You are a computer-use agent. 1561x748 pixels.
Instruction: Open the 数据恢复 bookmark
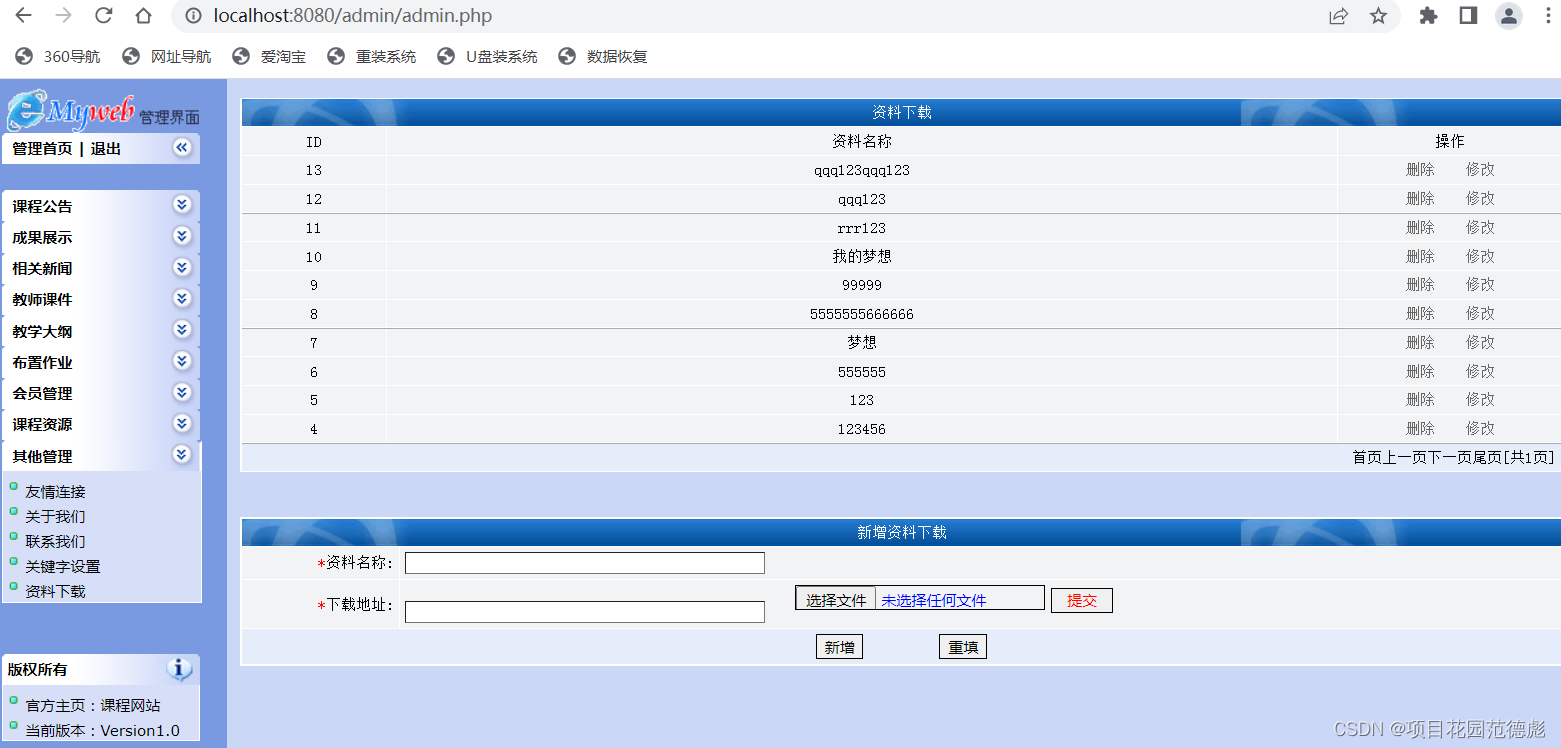tap(603, 57)
